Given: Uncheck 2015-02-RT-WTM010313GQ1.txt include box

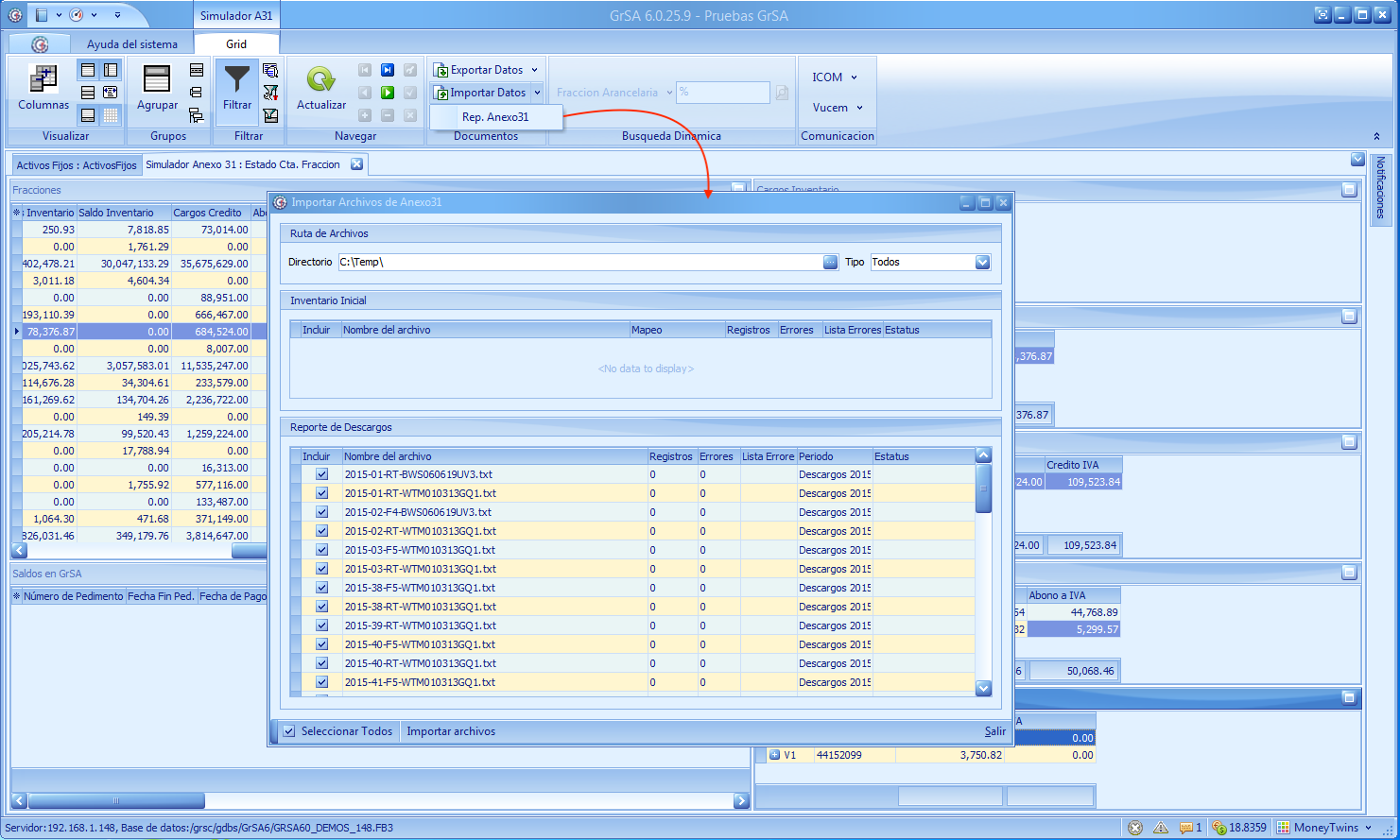Looking at the screenshot, I should [x=322, y=531].
